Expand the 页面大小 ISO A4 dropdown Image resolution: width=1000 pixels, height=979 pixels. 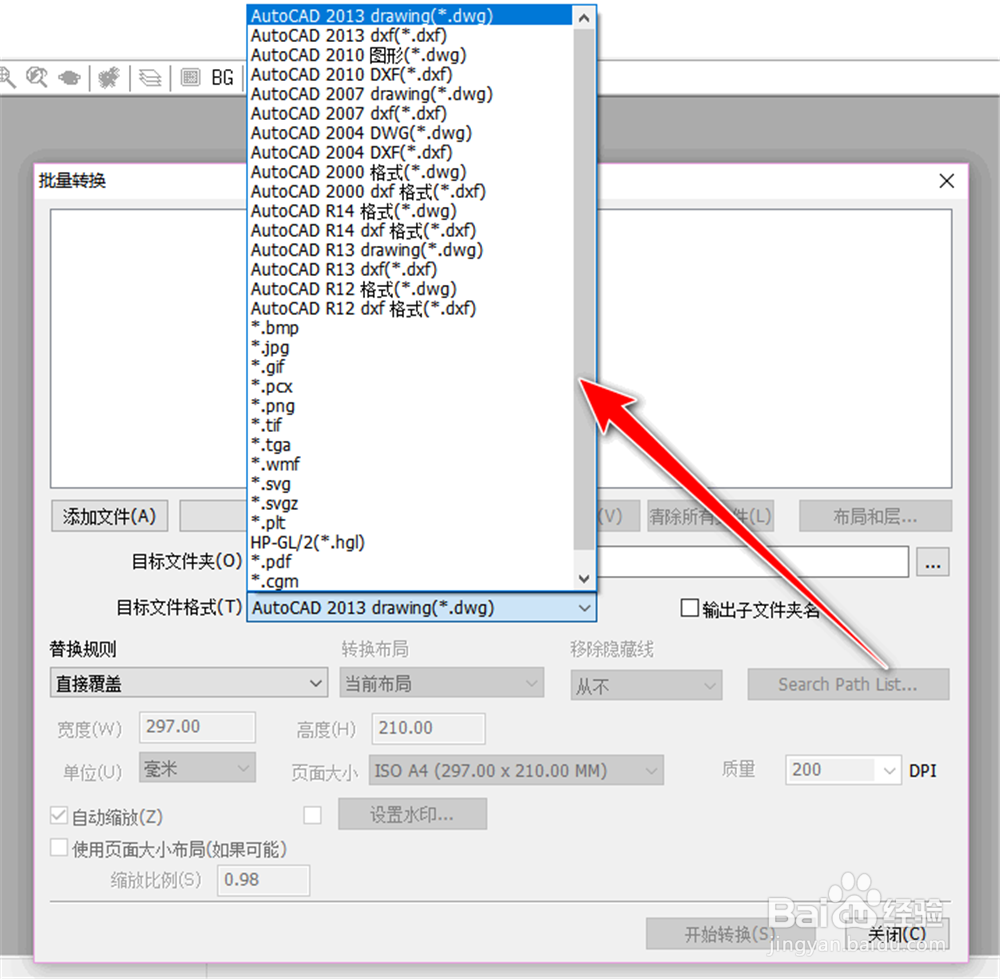(x=516, y=770)
